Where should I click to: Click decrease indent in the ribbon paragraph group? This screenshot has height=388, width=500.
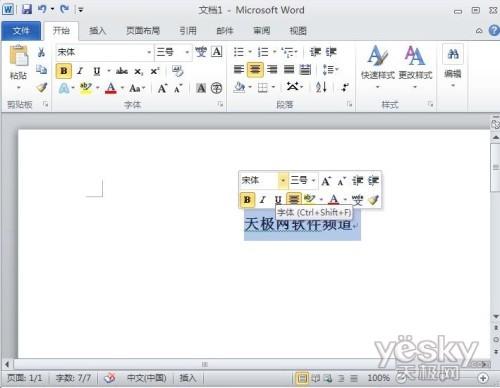[315, 52]
